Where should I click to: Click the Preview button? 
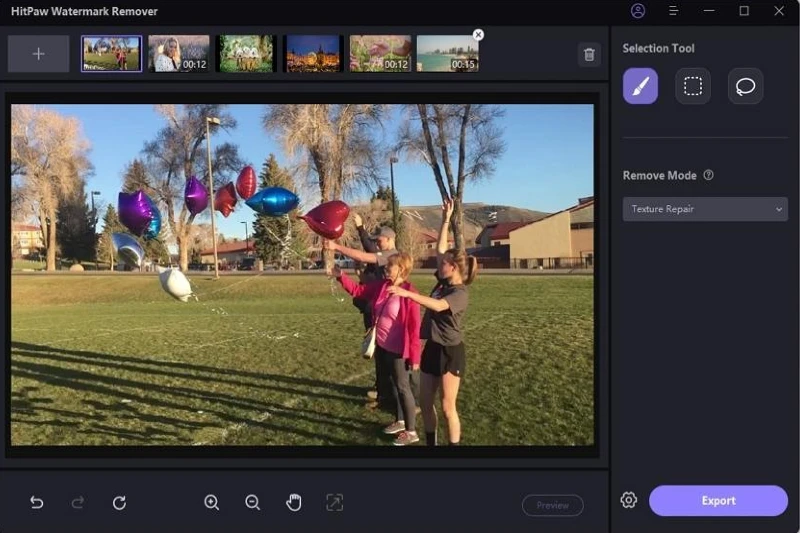click(552, 505)
